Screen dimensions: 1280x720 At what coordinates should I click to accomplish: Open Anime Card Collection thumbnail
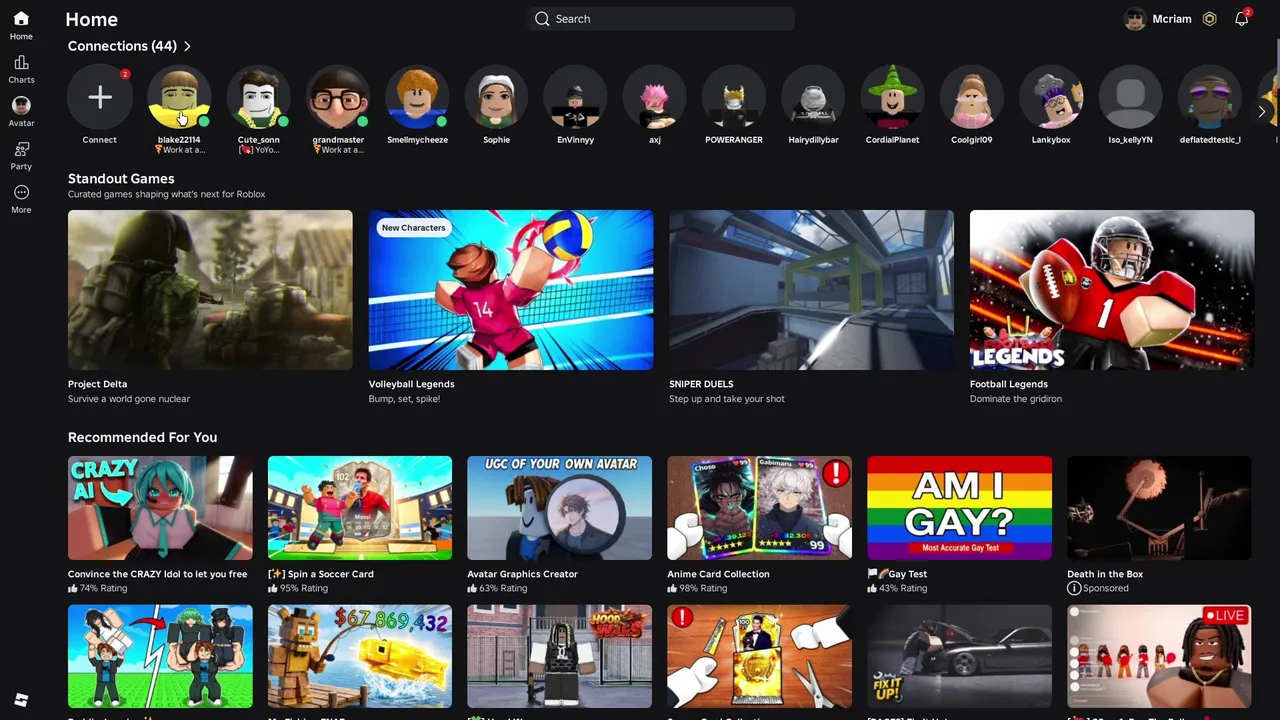[x=759, y=508]
